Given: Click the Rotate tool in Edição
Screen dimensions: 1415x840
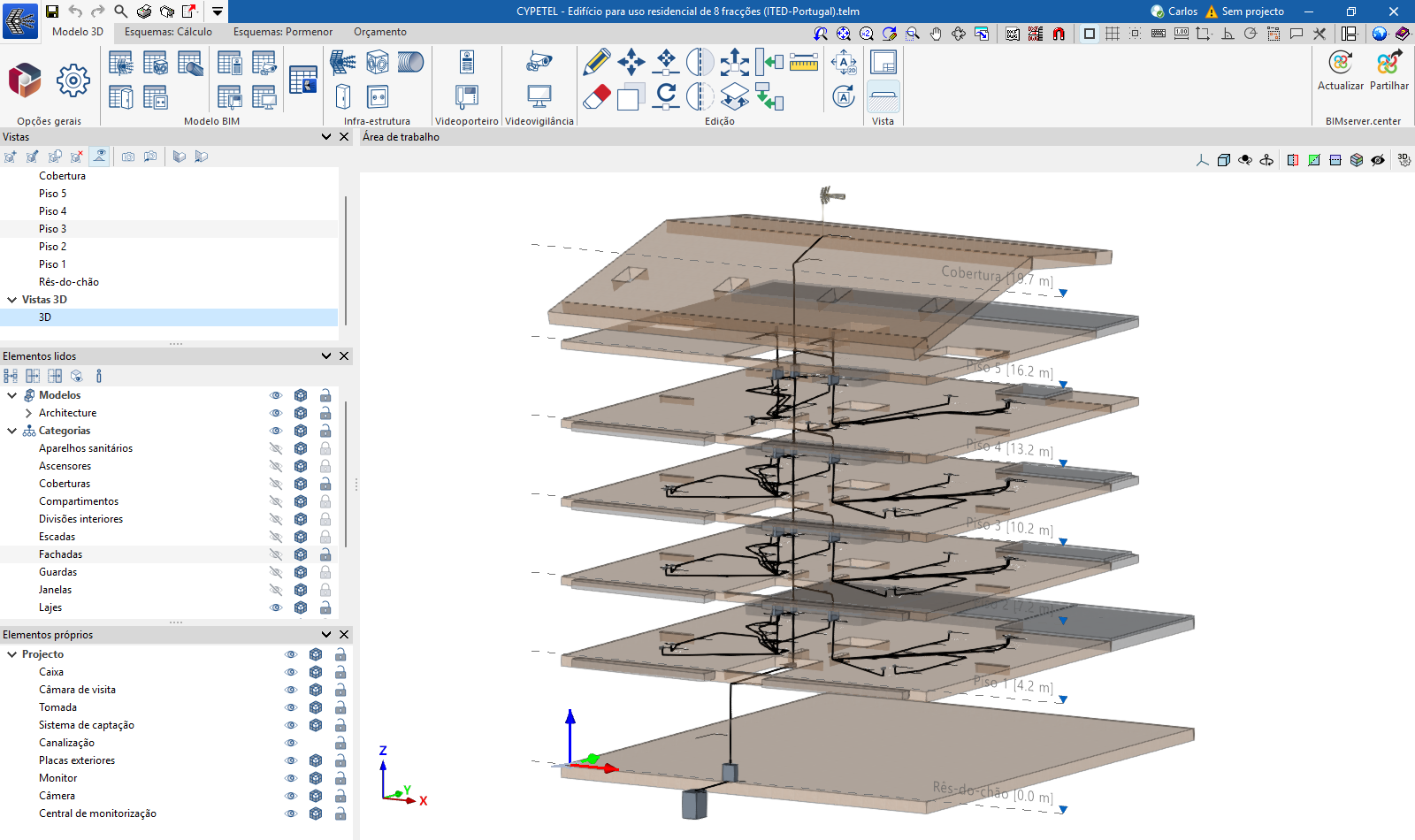Looking at the screenshot, I should click(x=666, y=96).
